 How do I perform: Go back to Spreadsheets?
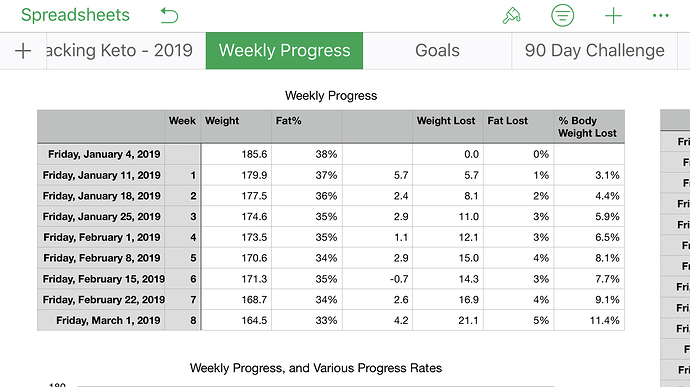tap(75, 15)
